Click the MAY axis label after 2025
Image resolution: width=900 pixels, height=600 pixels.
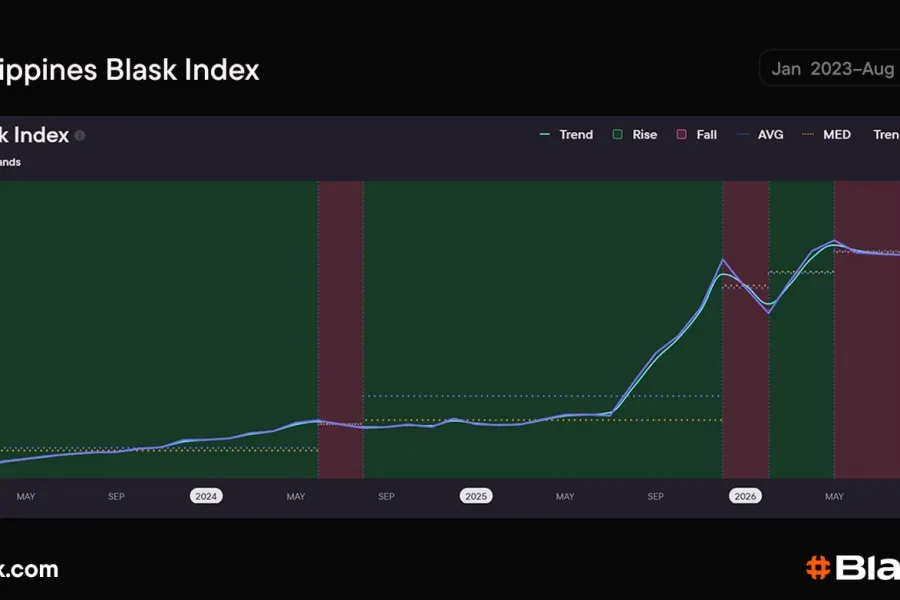tap(565, 496)
